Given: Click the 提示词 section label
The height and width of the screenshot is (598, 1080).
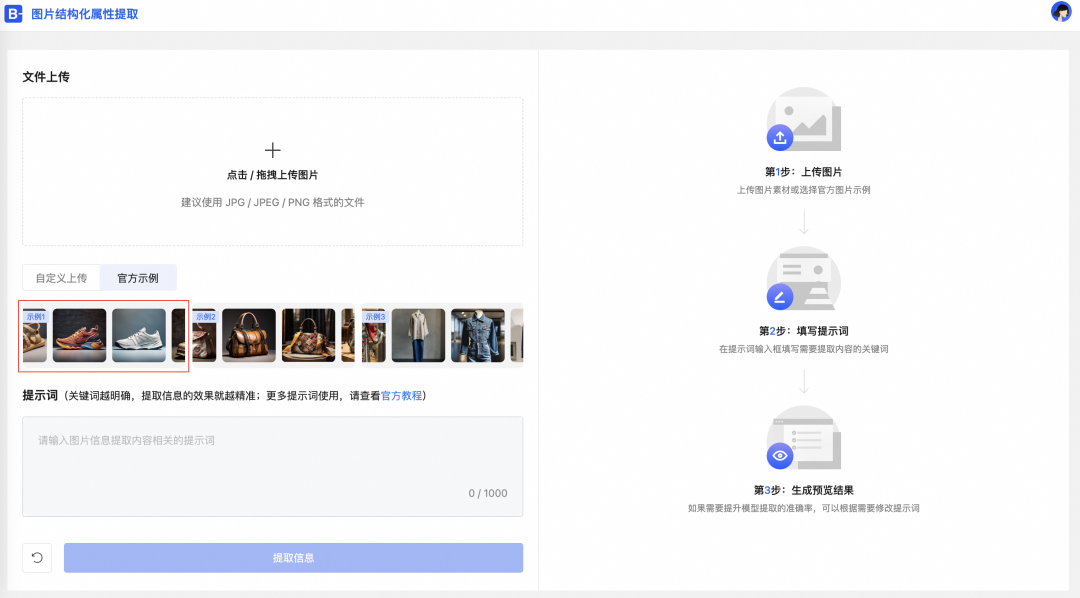Looking at the screenshot, I should (x=40, y=395).
